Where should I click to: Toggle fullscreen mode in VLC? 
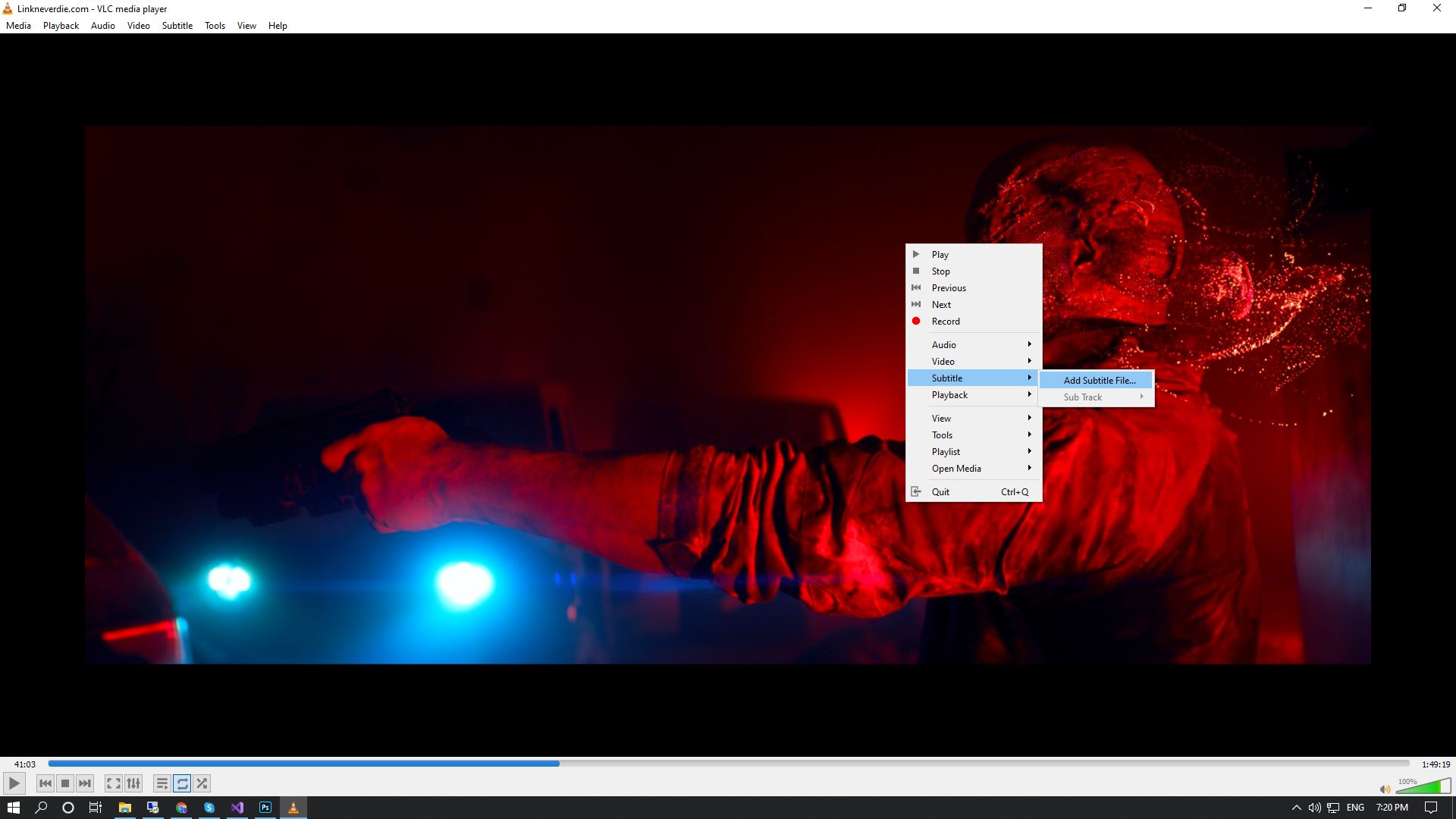[x=113, y=783]
